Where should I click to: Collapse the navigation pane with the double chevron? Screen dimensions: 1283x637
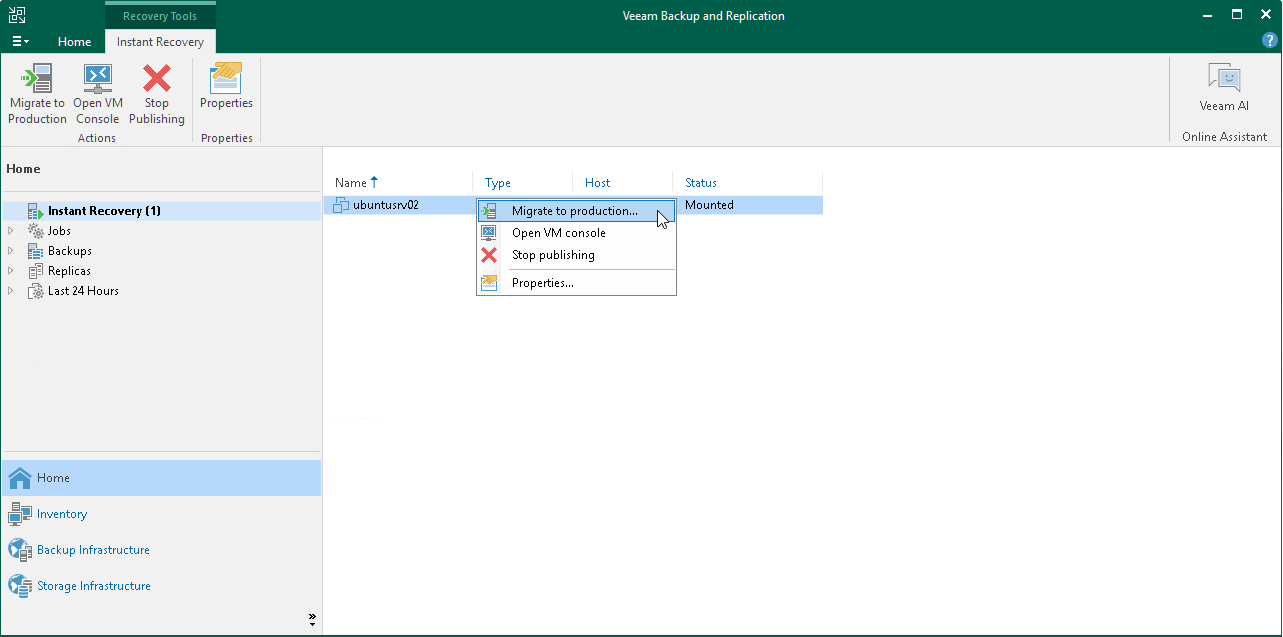pyautogui.click(x=312, y=618)
